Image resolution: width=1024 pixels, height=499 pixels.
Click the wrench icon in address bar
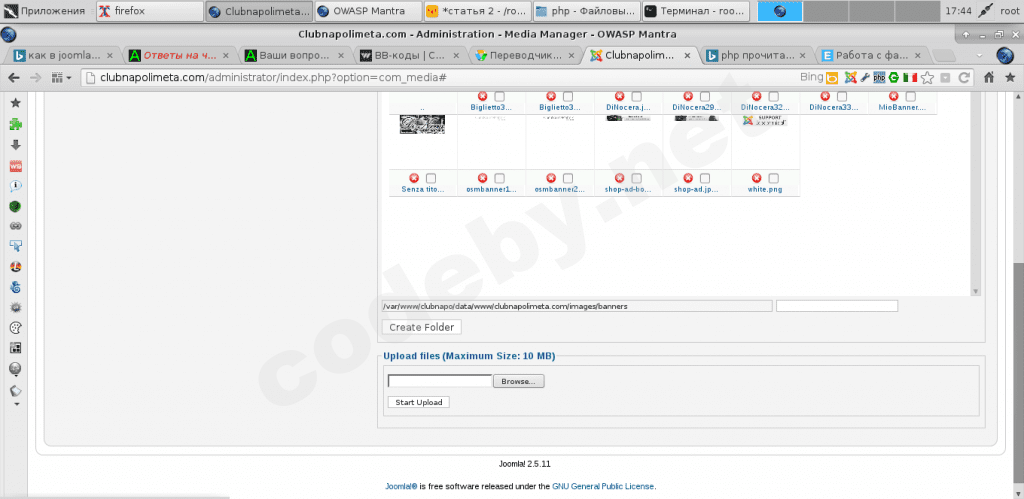click(x=865, y=78)
